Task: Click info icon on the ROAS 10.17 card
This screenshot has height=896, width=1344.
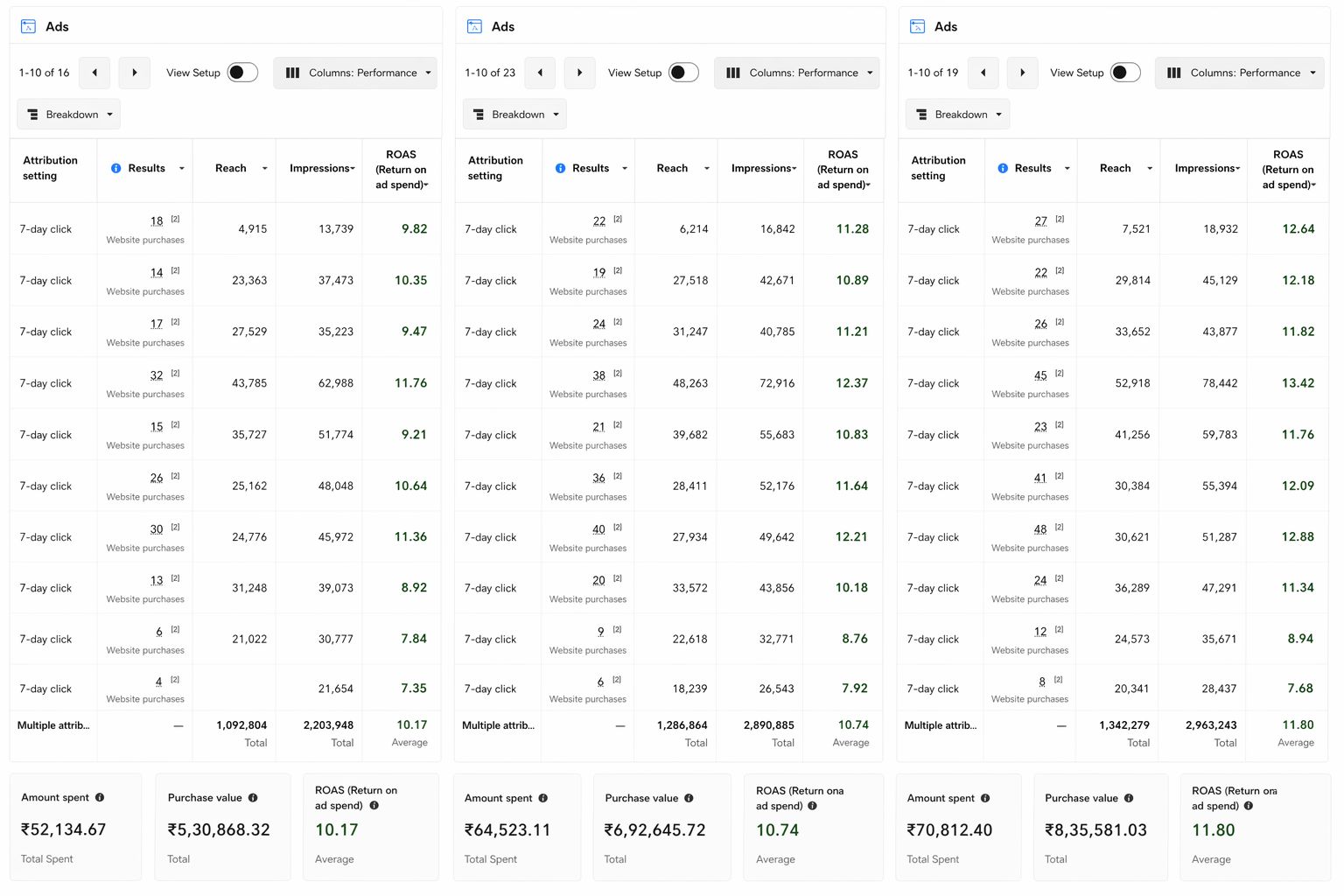Action: point(374,805)
